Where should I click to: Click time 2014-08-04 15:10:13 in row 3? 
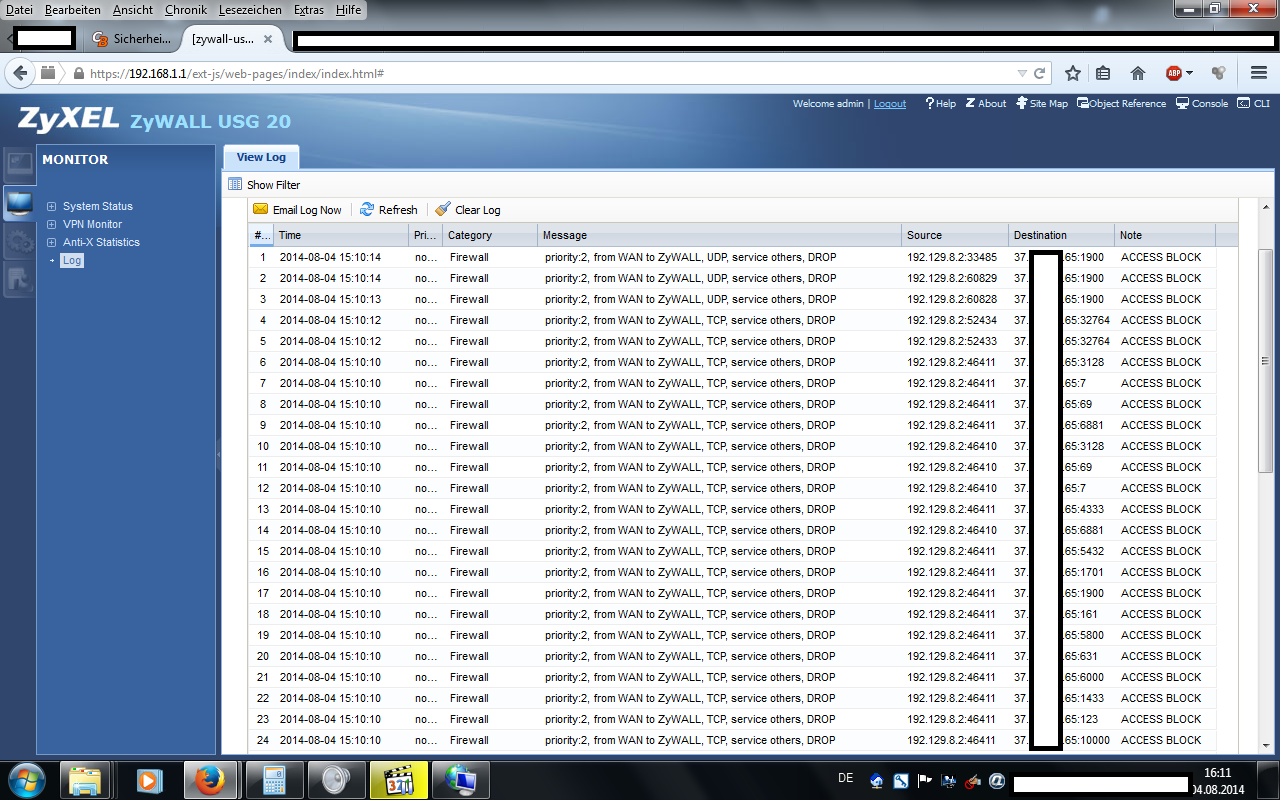(x=330, y=299)
